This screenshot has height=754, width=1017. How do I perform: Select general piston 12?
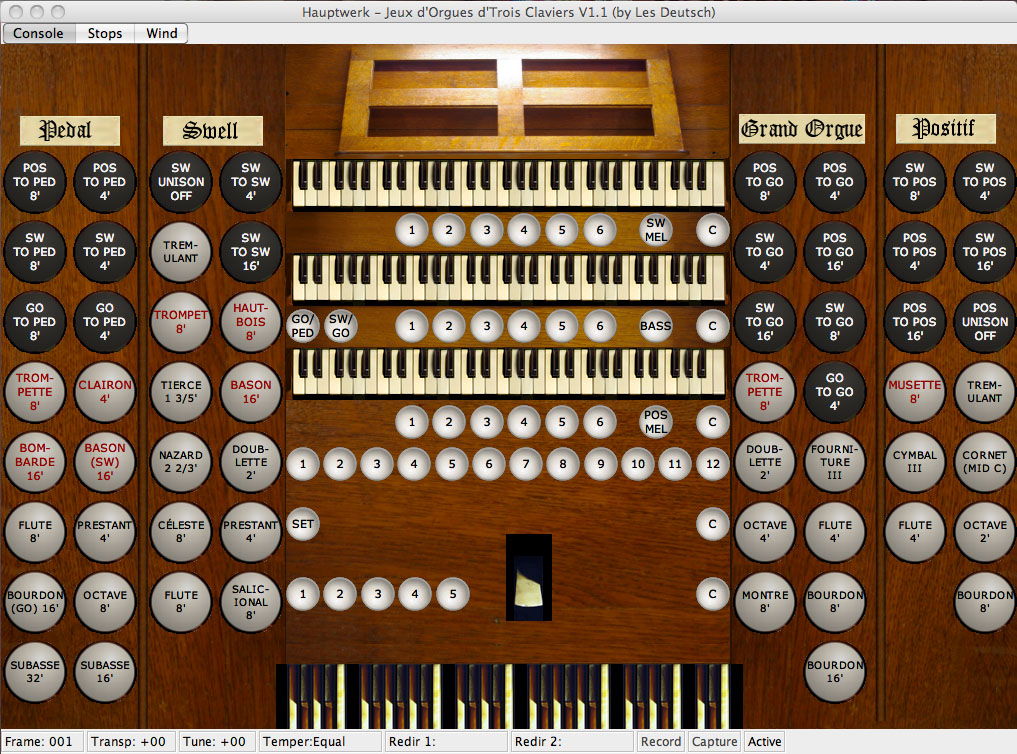click(712, 463)
